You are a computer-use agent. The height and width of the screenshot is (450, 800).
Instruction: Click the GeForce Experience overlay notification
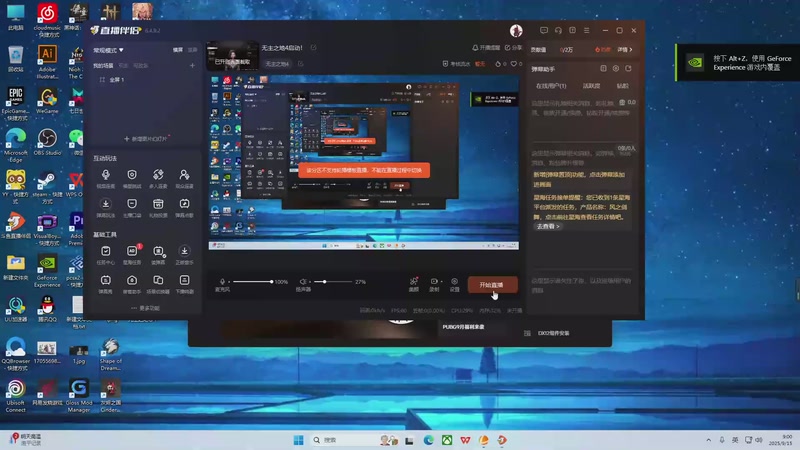pos(738,63)
